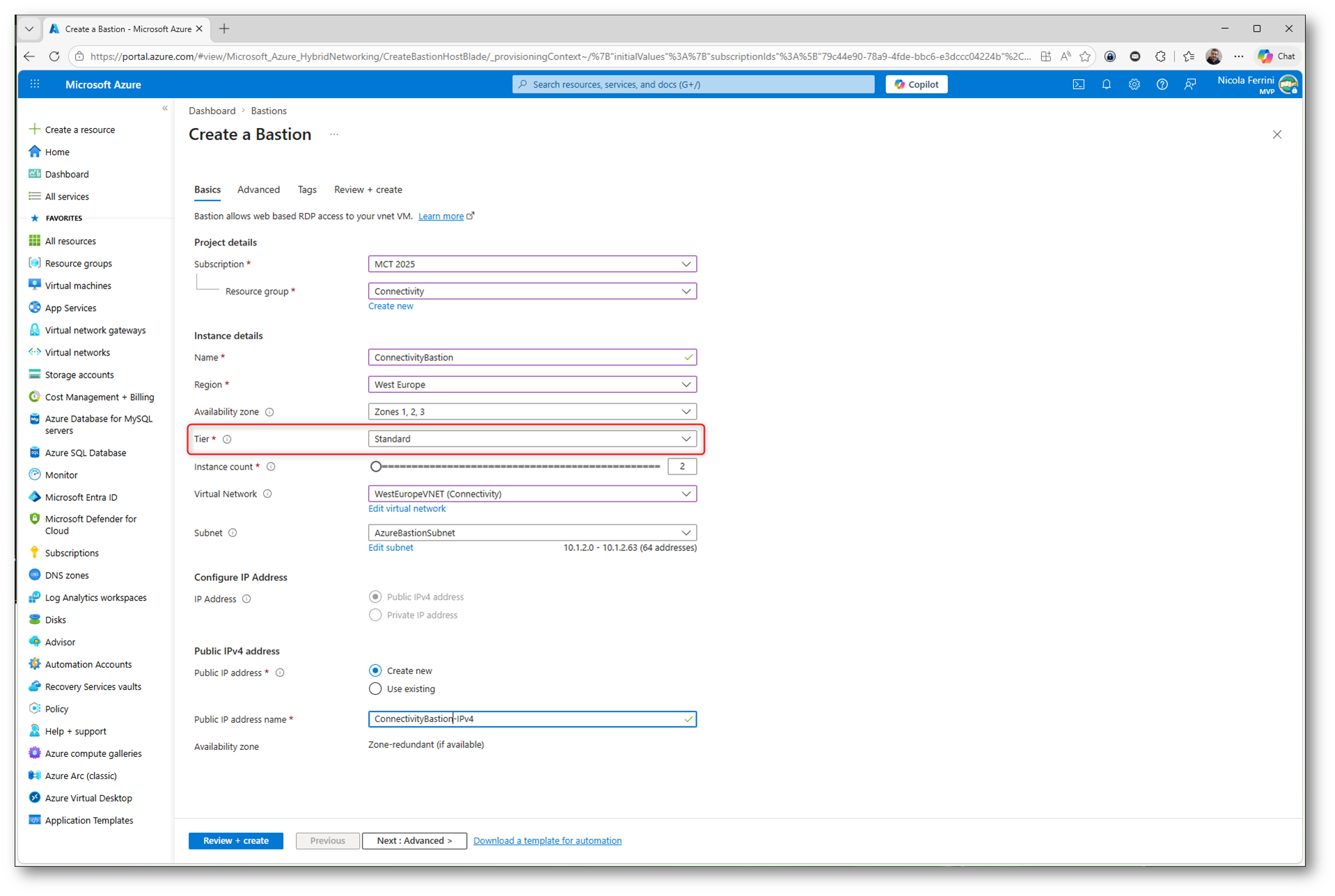Choose the Private IP address radio option
Screen dimensions: 1335x896
(375, 615)
